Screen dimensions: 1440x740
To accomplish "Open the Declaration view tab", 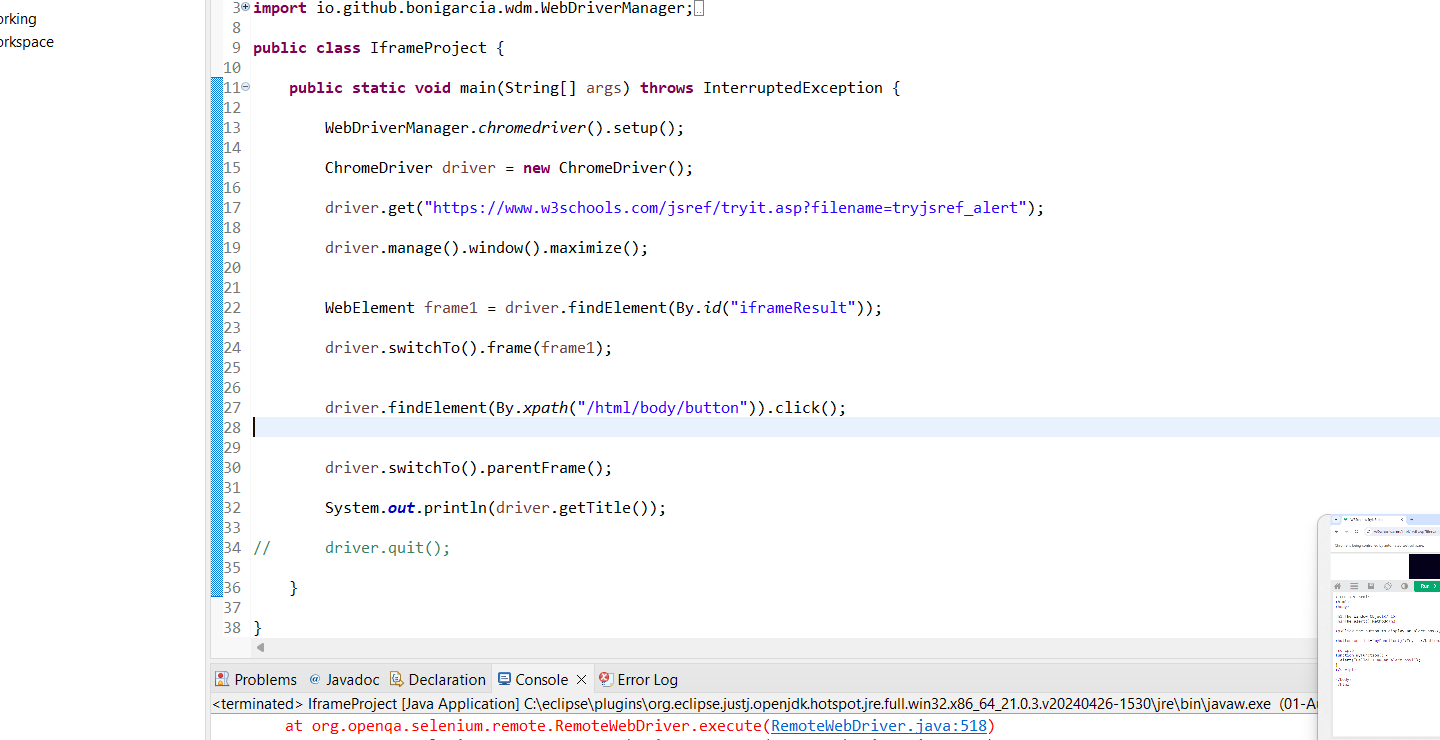I will point(446,679).
